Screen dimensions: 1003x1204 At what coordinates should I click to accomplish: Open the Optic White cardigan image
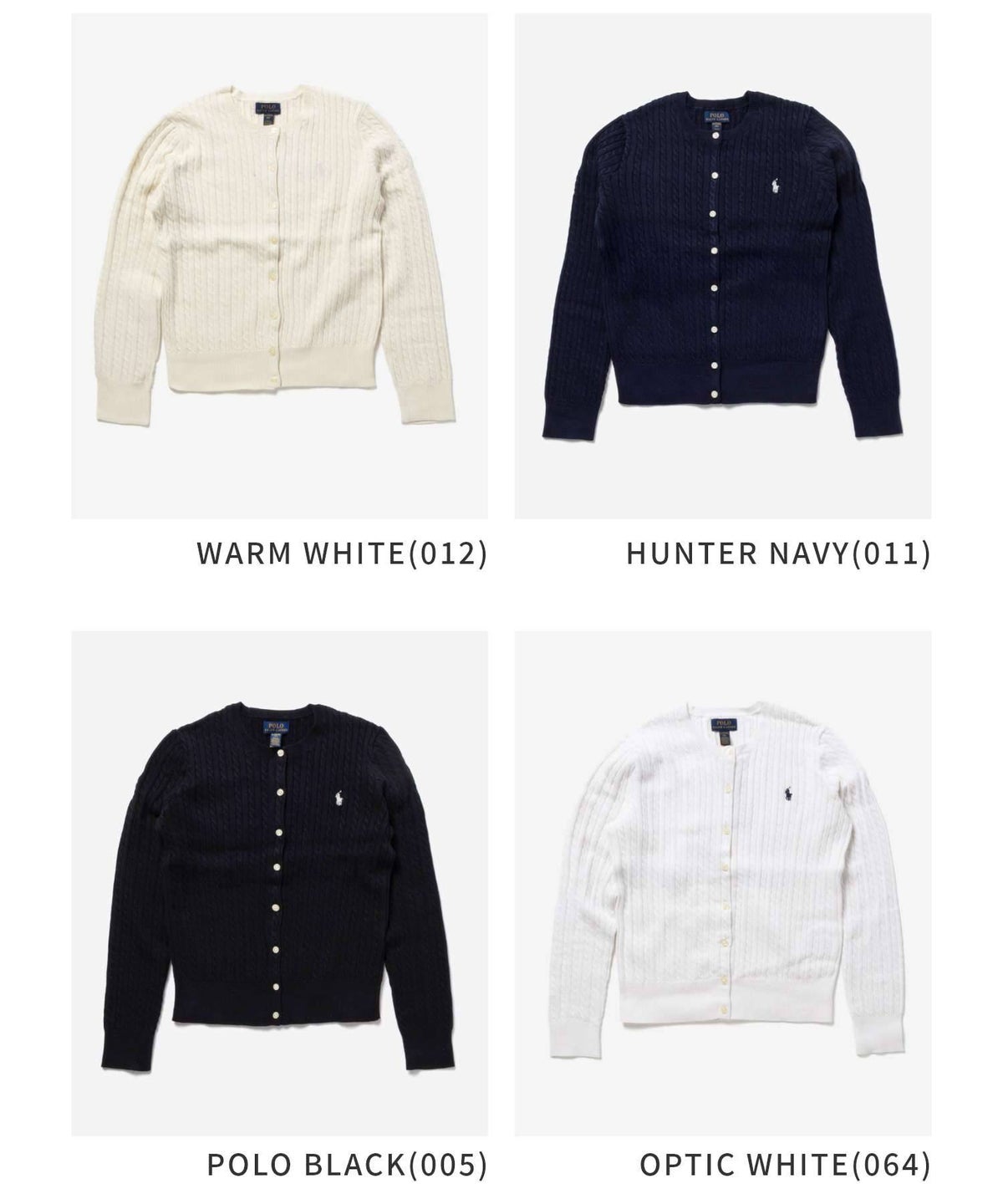click(723, 884)
